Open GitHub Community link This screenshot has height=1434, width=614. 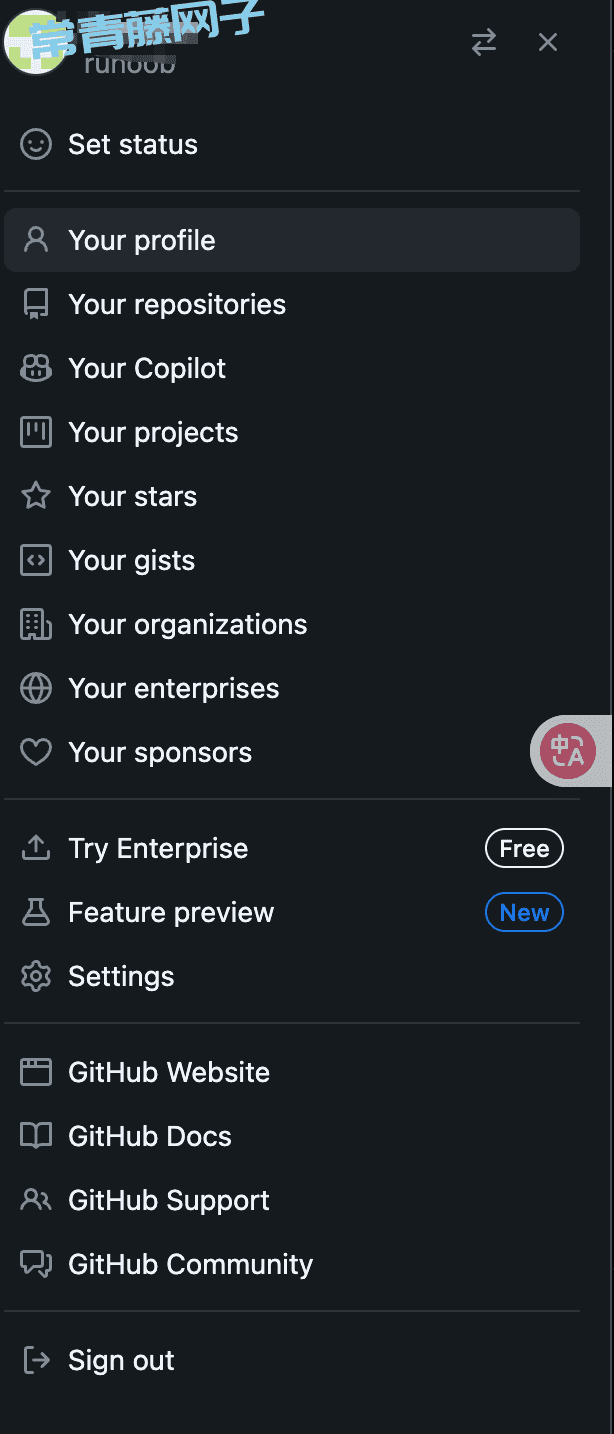tap(292, 1264)
